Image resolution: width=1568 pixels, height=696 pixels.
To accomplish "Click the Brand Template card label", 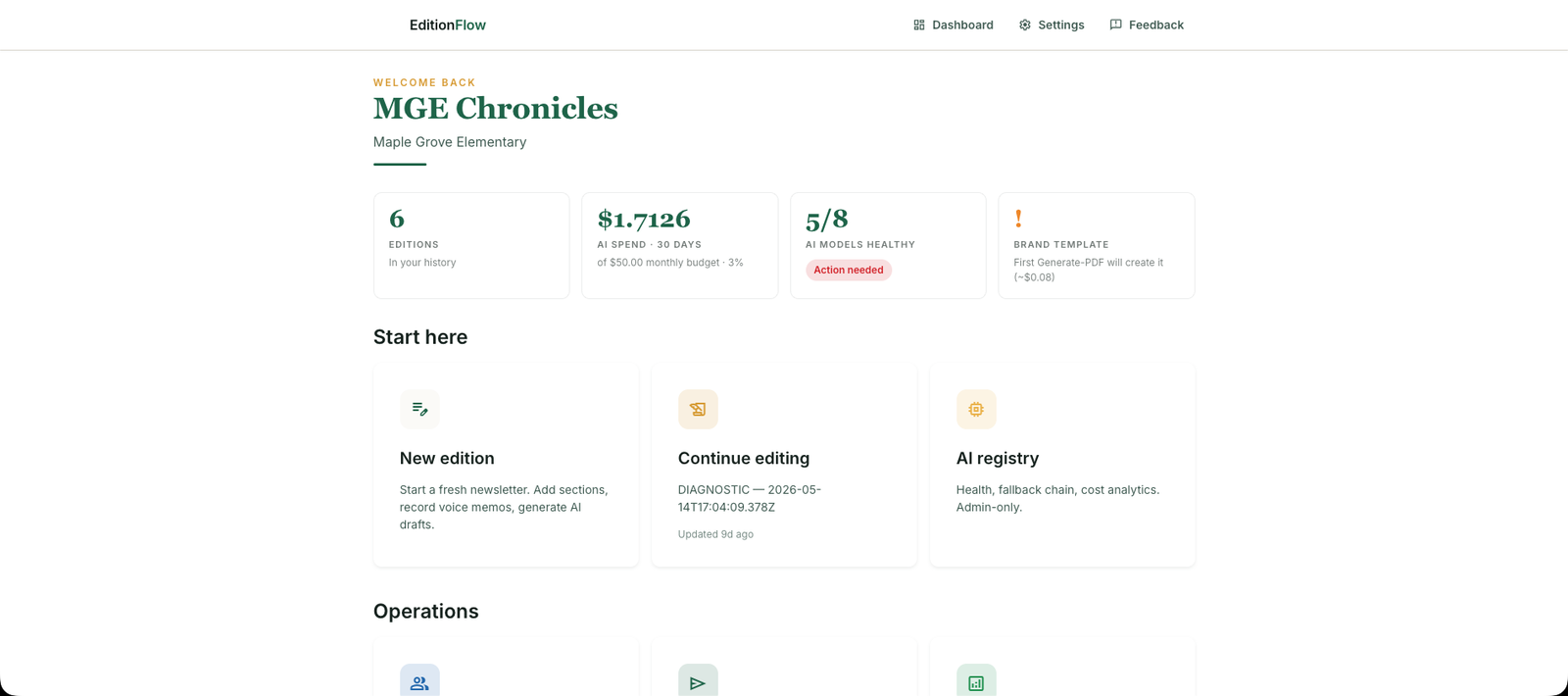I will (x=1061, y=245).
